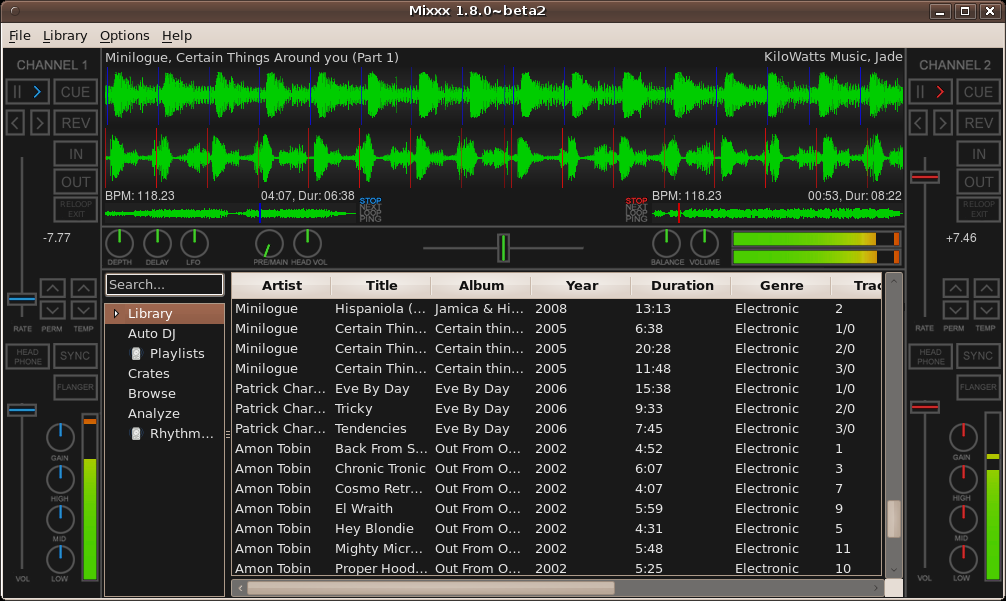Click Channel 2 PERM rate up arrow
This screenshot has width=1006, height=601.
click(x=955, y=289)
